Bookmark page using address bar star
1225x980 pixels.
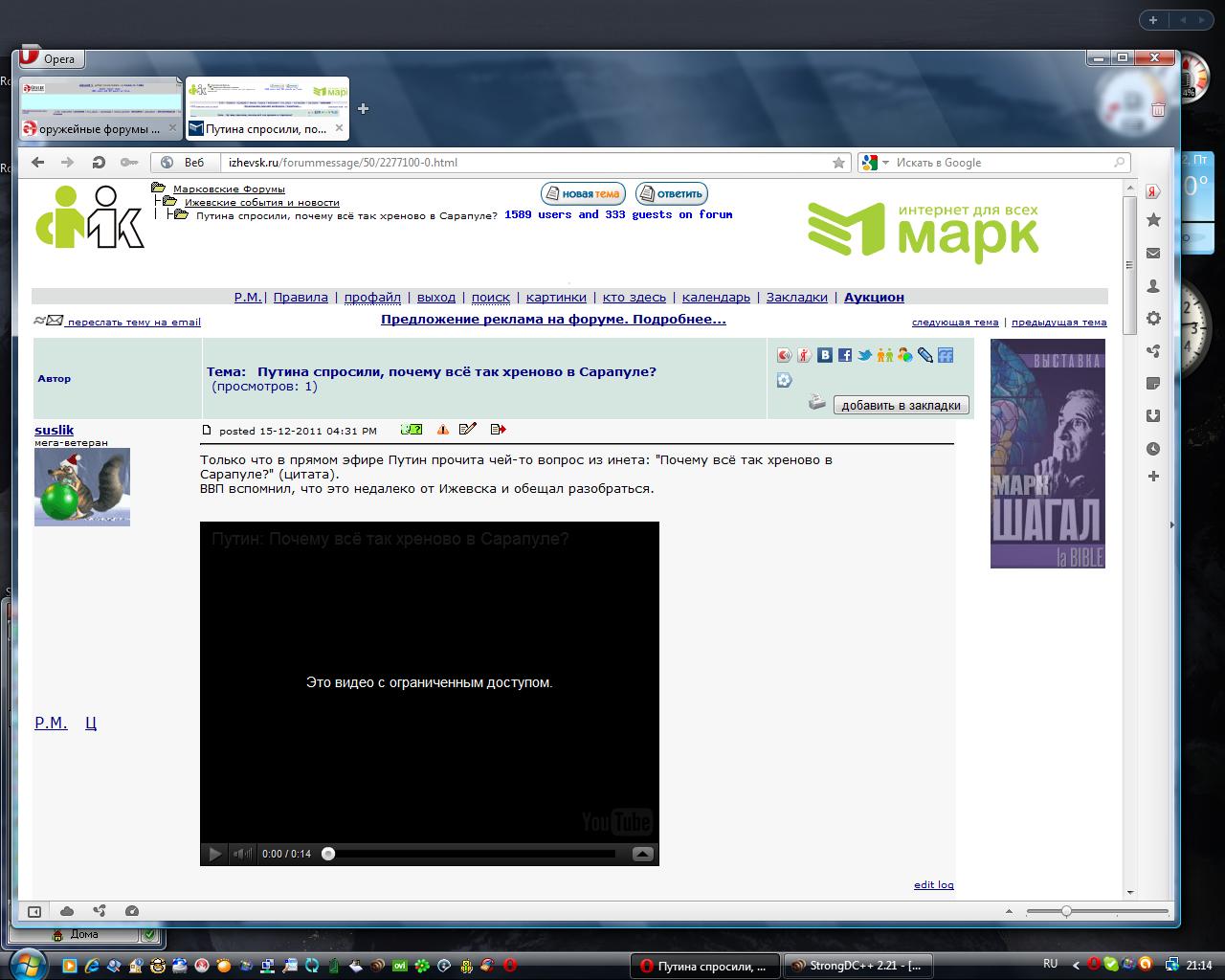coord(838,163)
